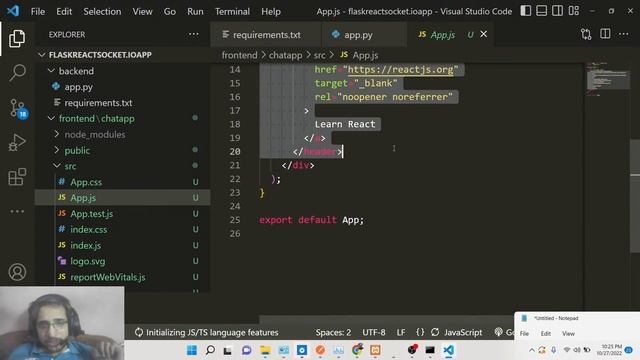Screen dimensions: 640x360
Task: Open the Windows Start menu
Action: [191, 350]
